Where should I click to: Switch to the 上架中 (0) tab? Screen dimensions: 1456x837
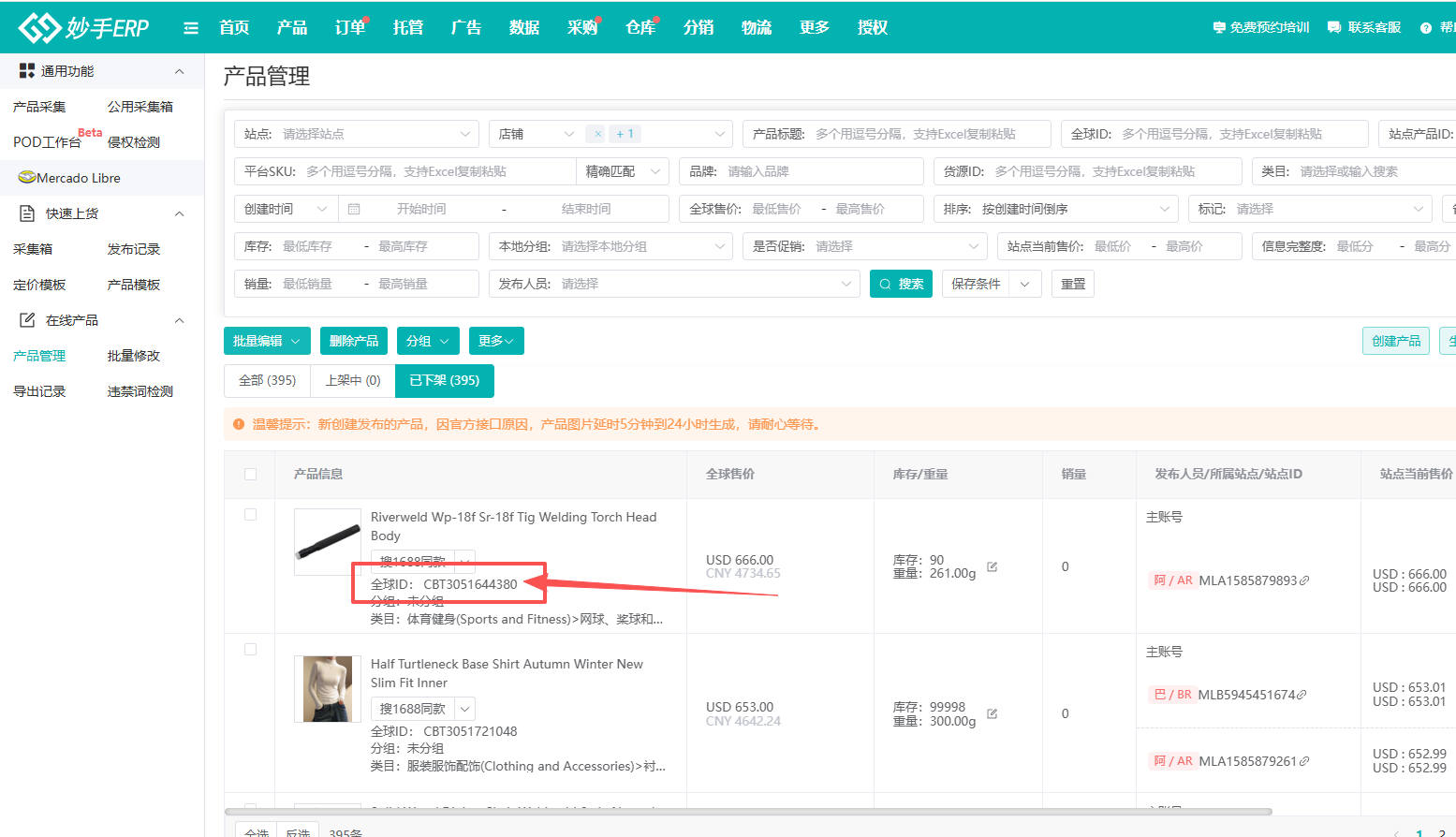pyautogui.click(x=352, y=380)
